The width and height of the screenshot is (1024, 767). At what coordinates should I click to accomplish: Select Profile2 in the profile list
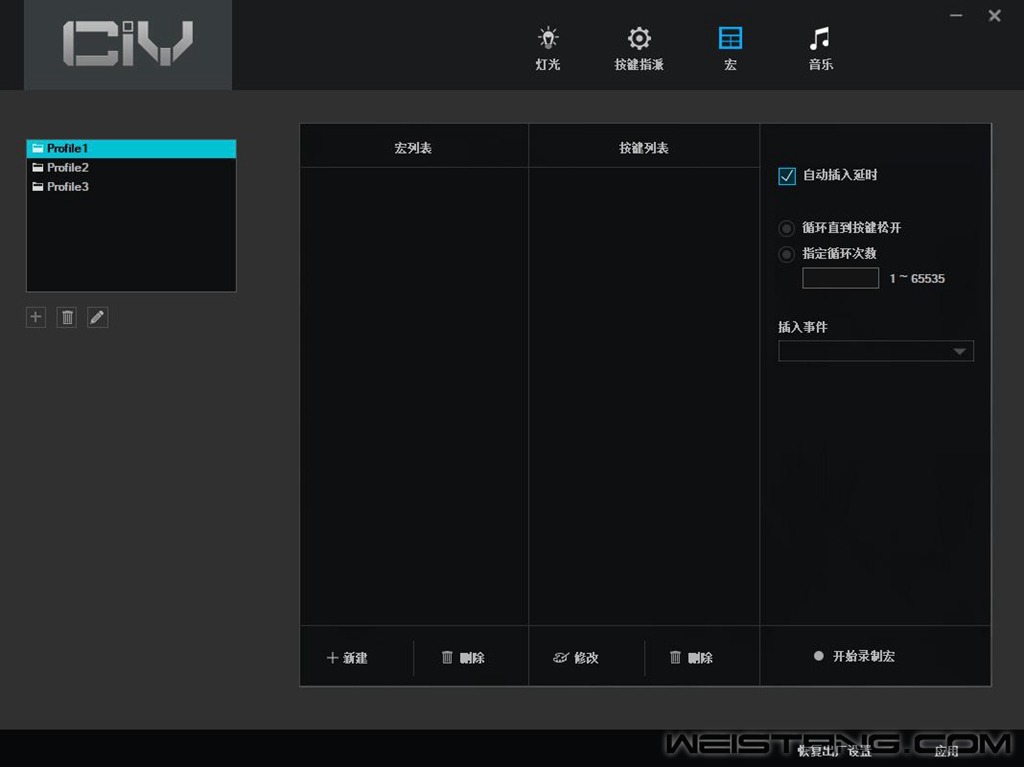131,167
